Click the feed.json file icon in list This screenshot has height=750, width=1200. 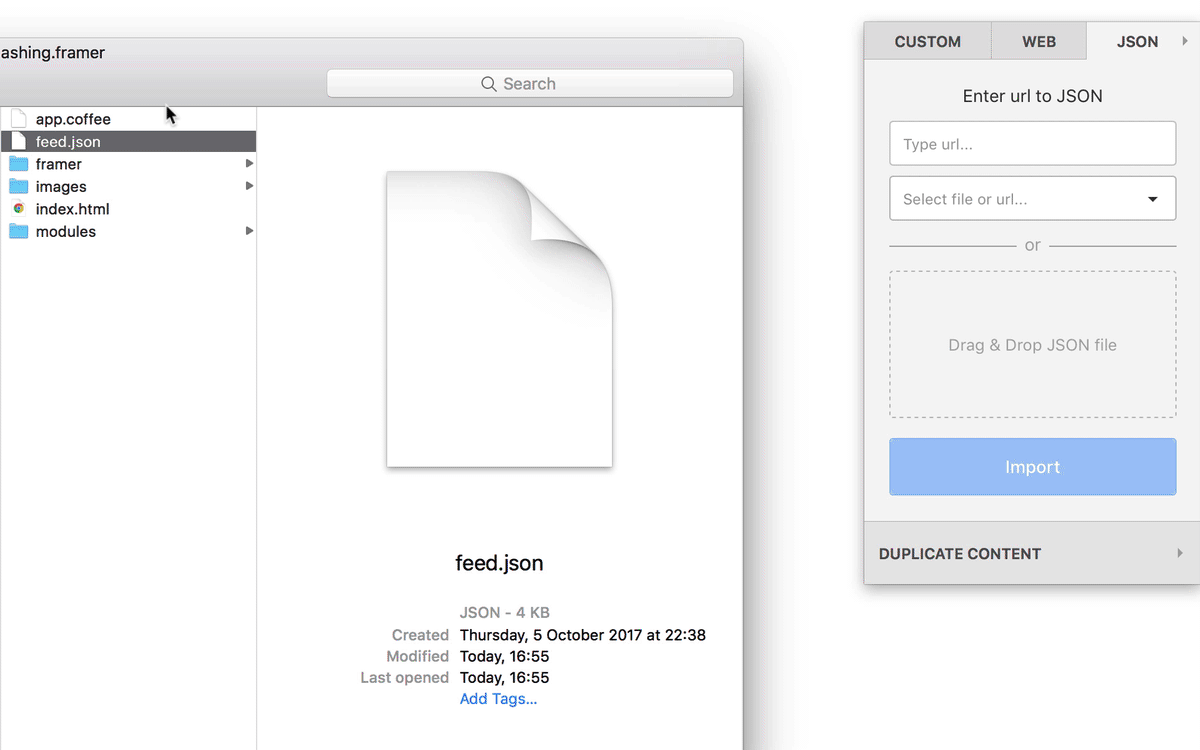coord(18,142)
